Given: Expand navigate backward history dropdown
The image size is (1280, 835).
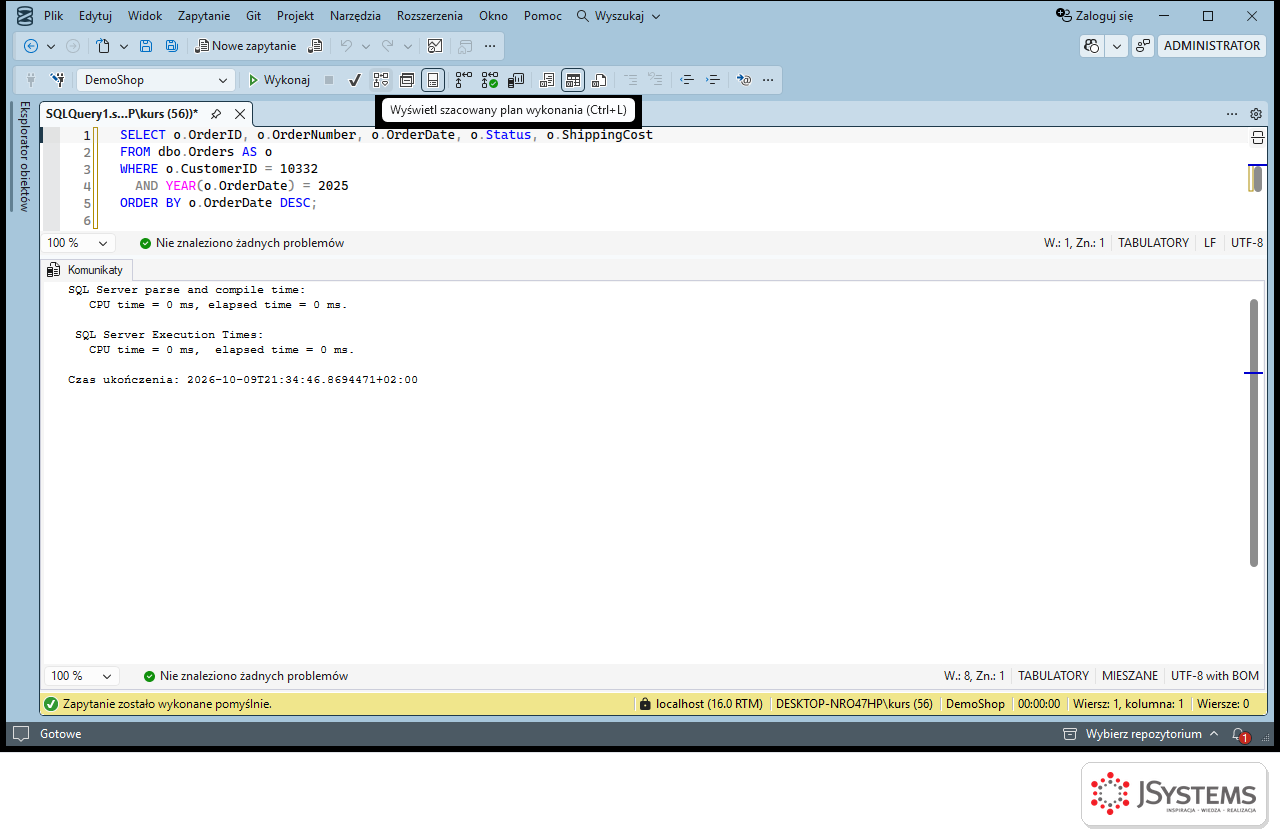Looking at the screenshot, I should (x=51, y=46).
